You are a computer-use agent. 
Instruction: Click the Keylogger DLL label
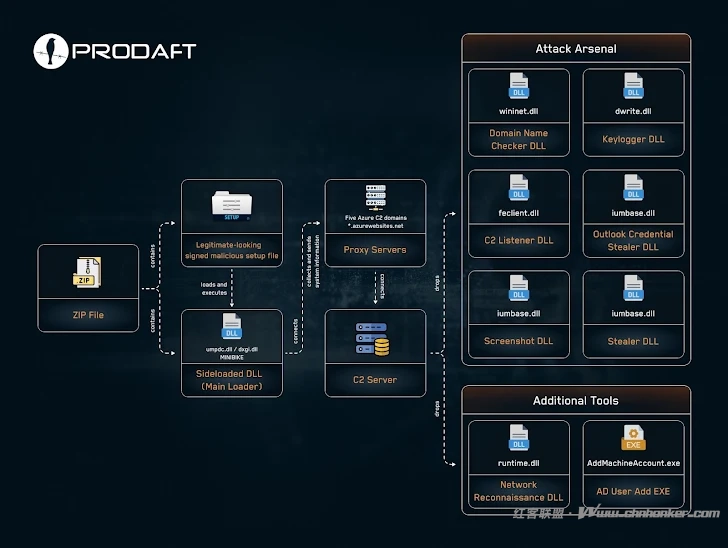pyautogui.click(x=633, y=139)
